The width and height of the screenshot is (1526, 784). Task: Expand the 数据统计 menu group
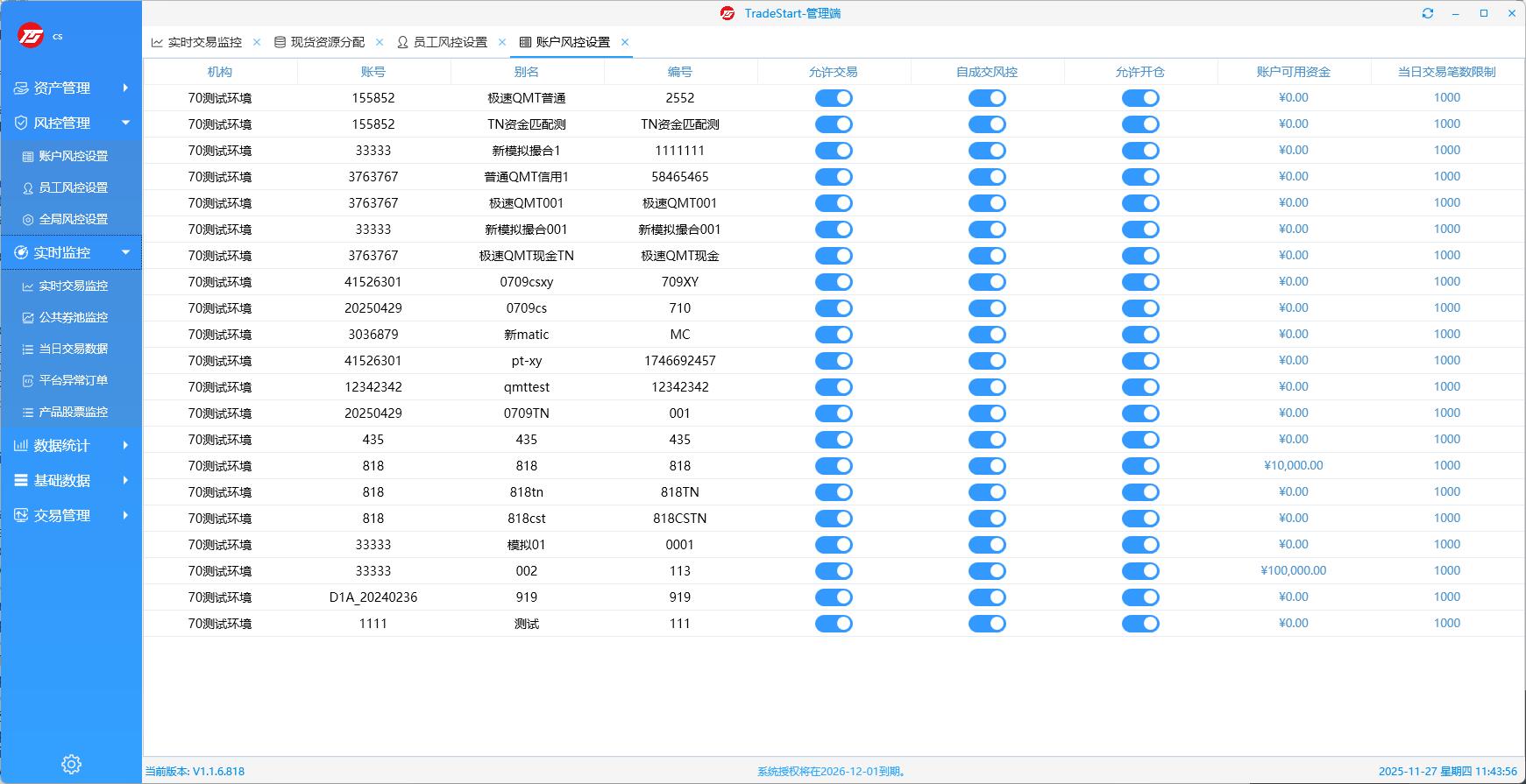pyautogui.click(x=70, y=445)
